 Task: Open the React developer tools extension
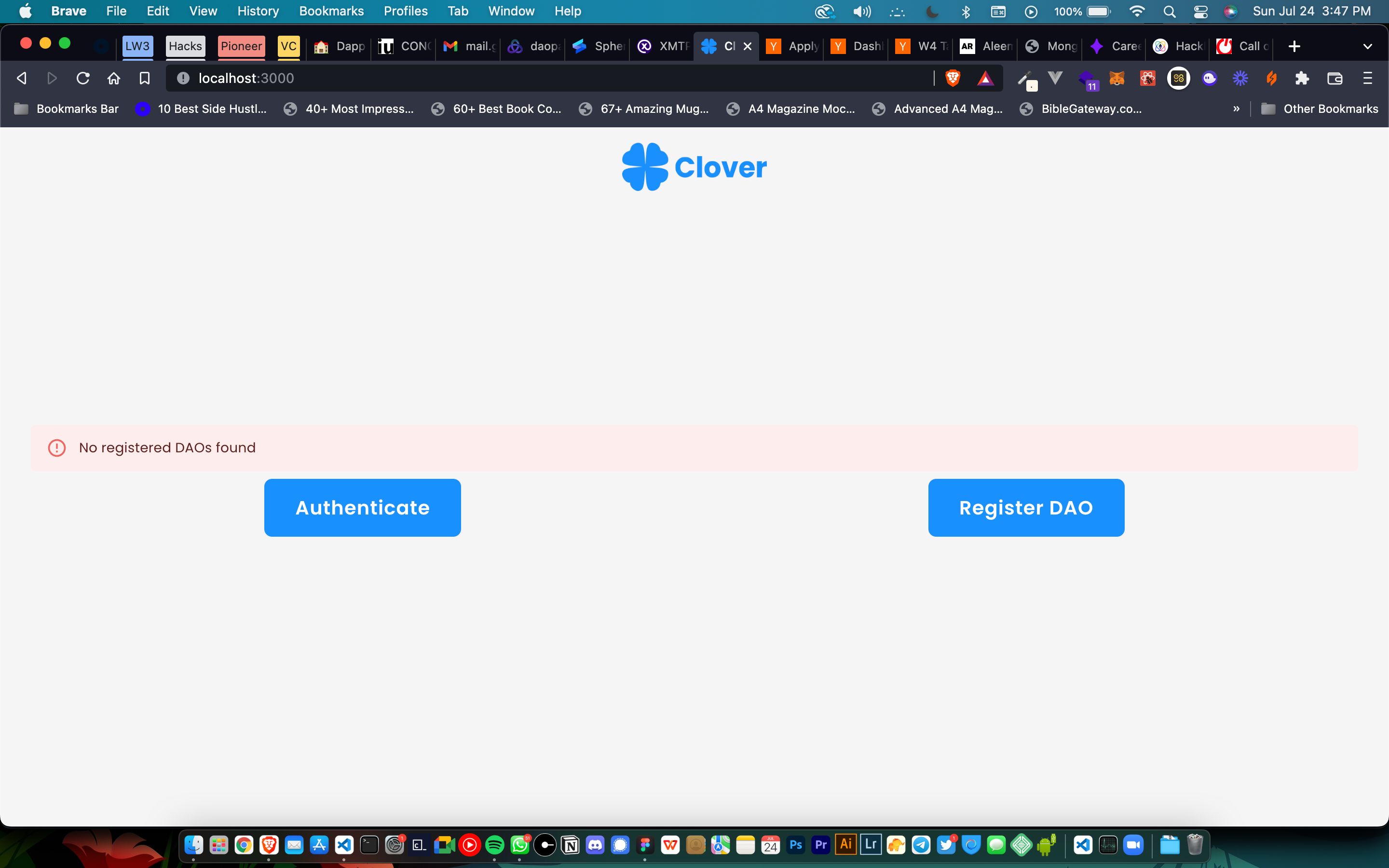pyautogui.click(x=1147, y=78)
